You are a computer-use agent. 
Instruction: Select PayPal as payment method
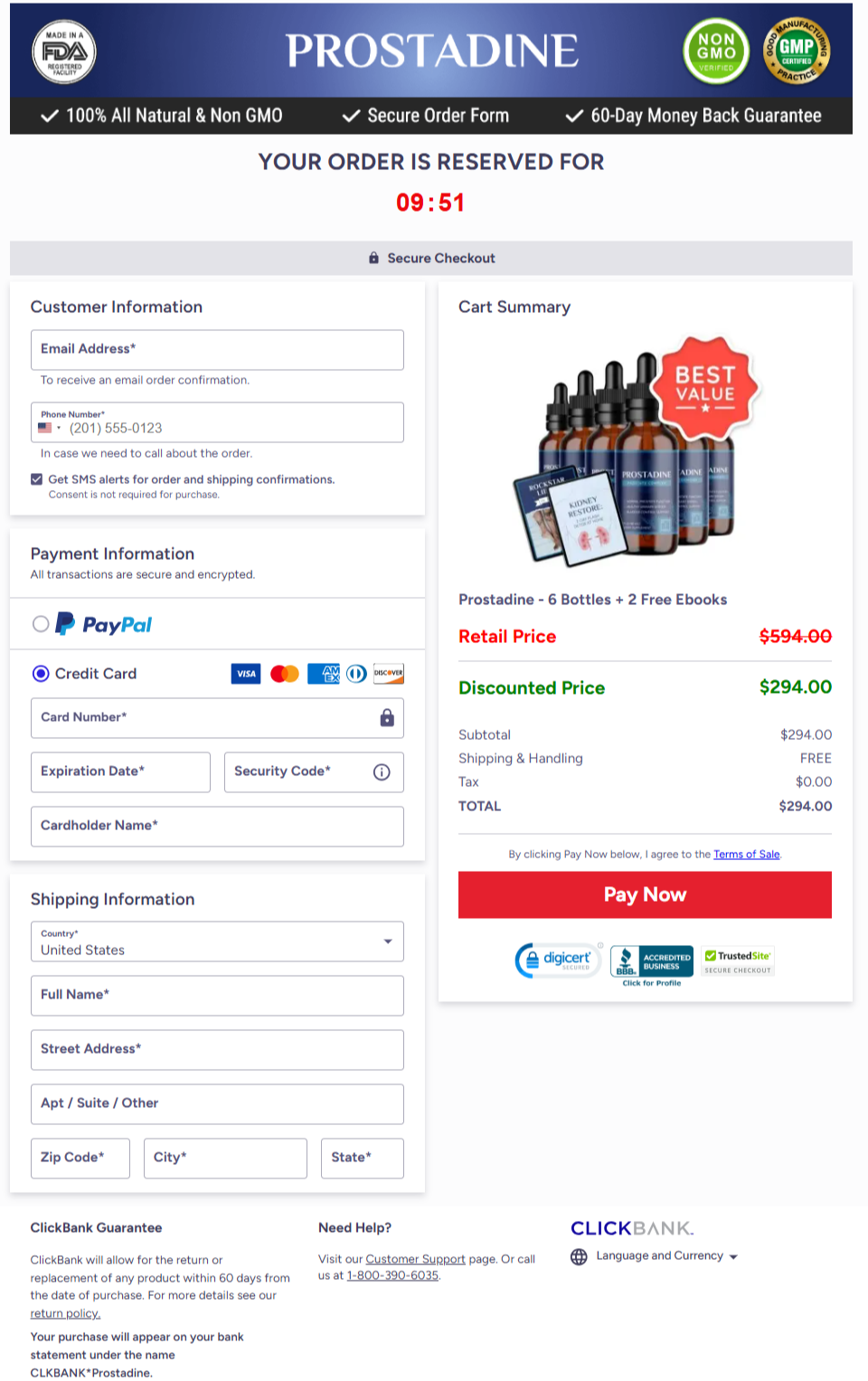pos(39,623)
